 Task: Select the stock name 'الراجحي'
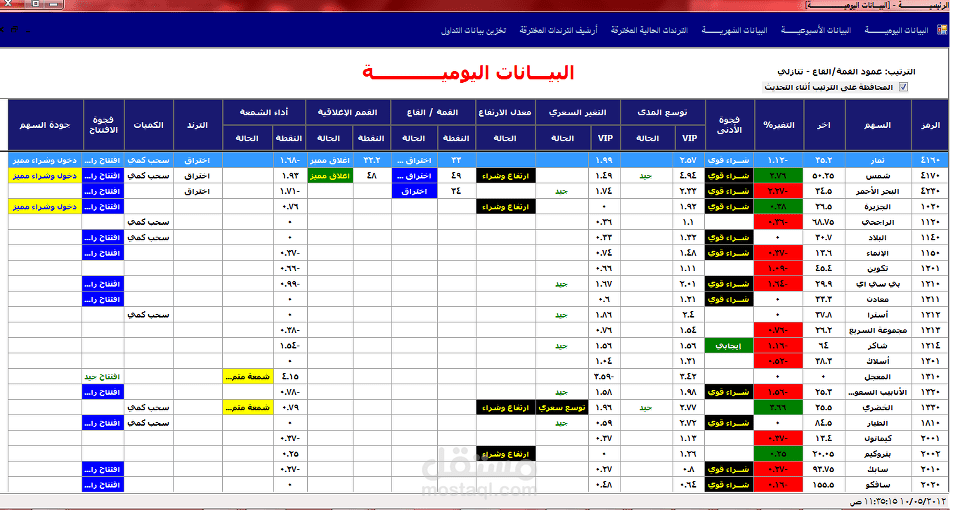click(877, 222)
